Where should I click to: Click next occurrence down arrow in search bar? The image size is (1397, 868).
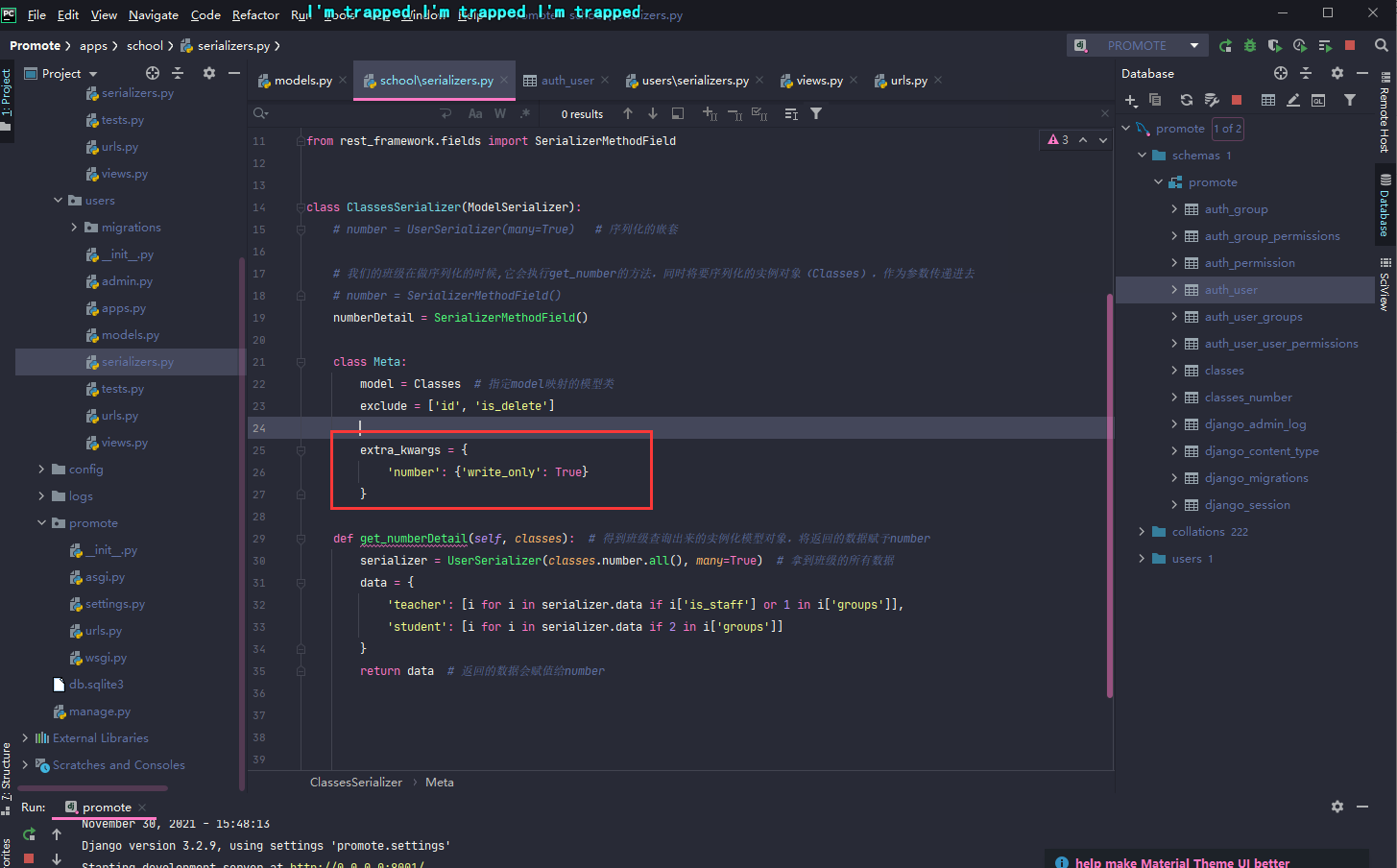coord(653,113)
